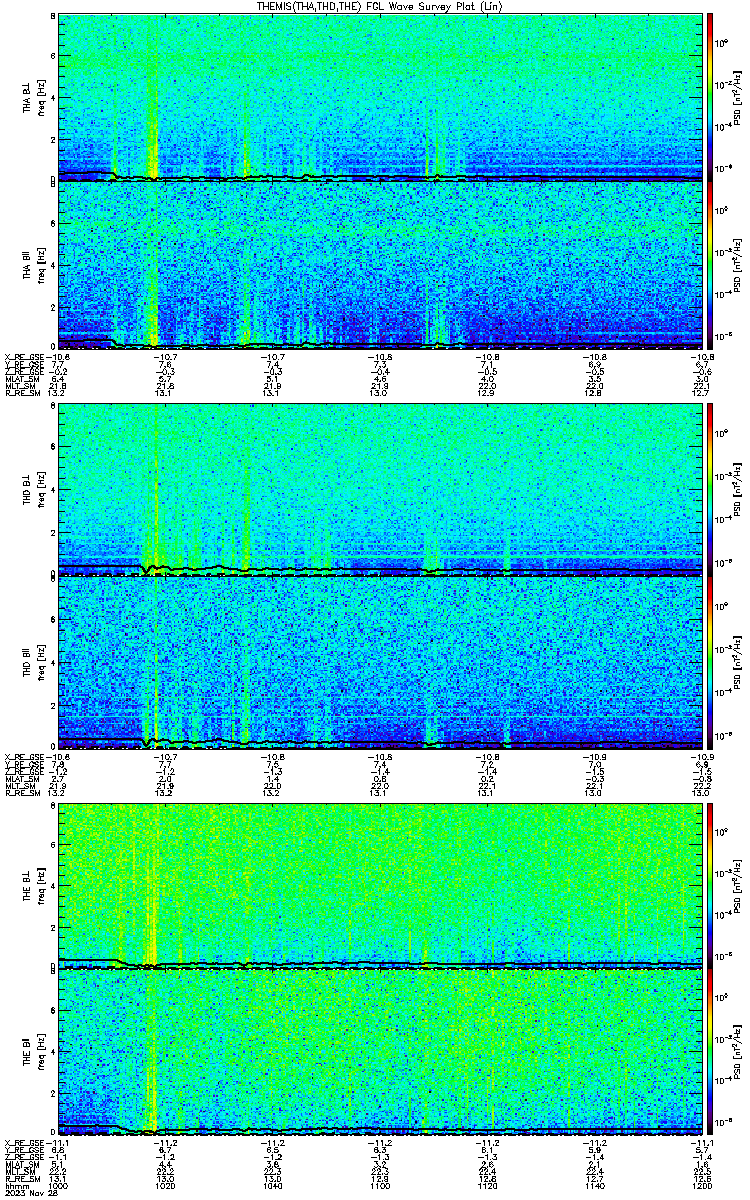Click the PSD [nT²/Hz] label of THE B-perpendicular
Image resolution: width=750 pixels, height=1200 pixels.
[x=738, y=885]
